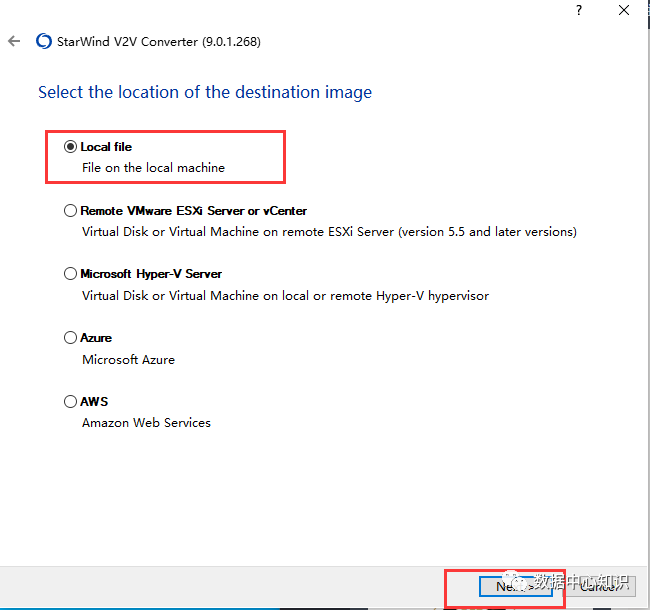
Task: Select the AWS radio button
Action: point(70,402)
